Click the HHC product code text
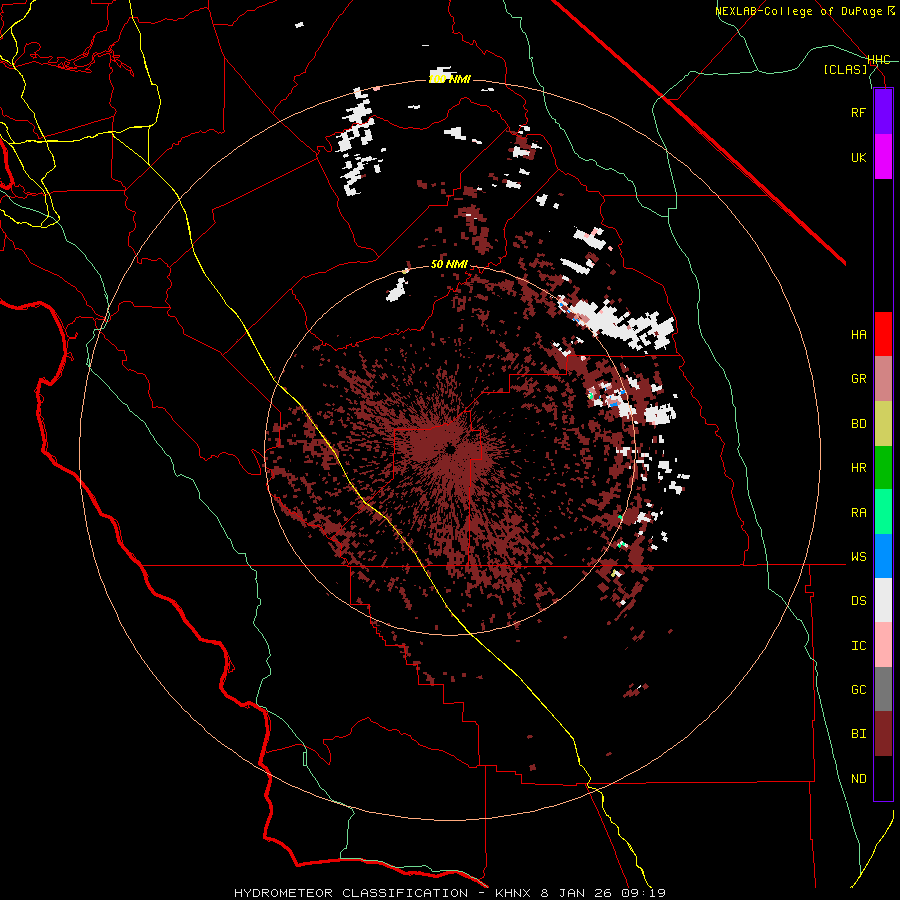 pos(879,60)
